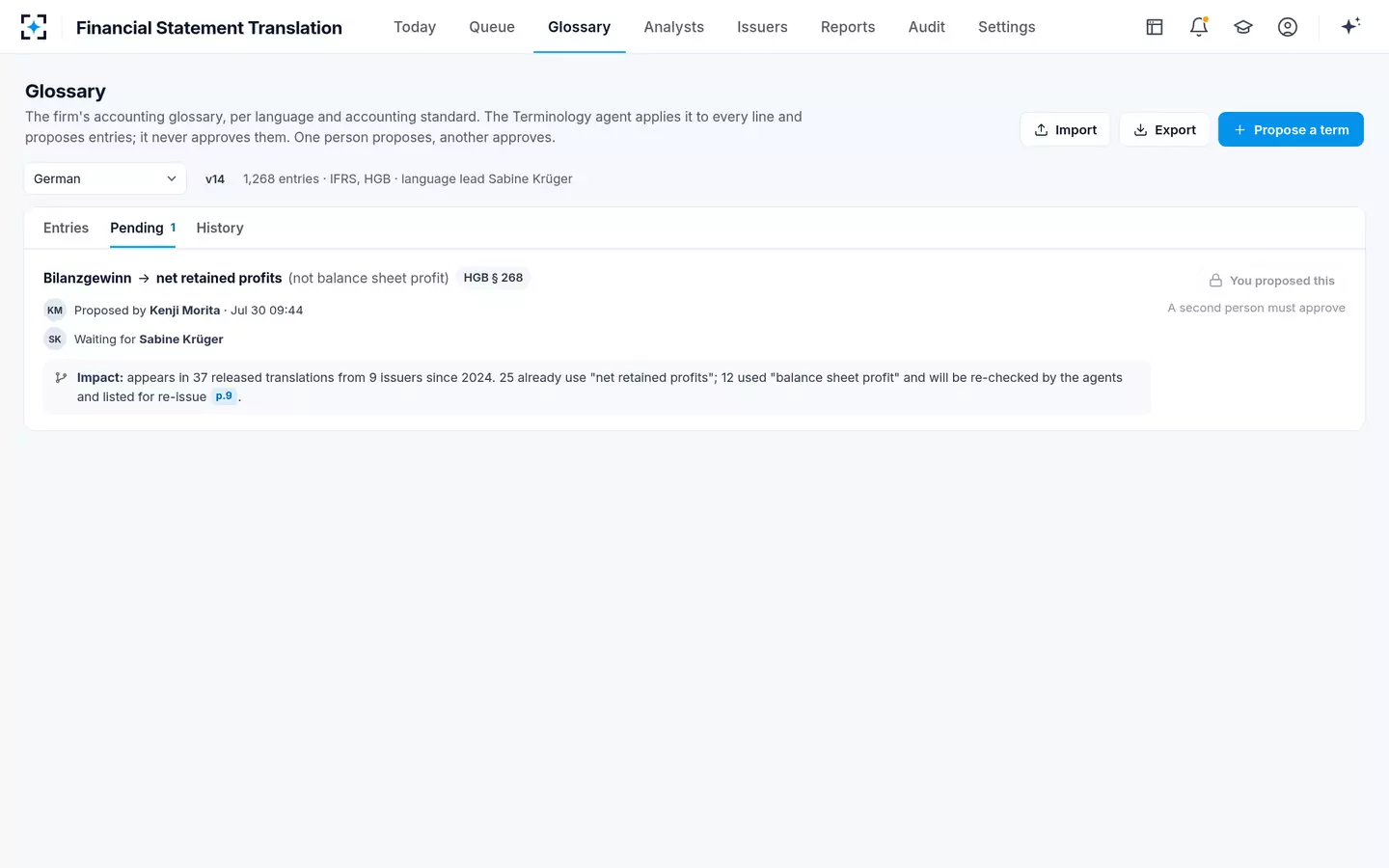Click the Financial Statement Translation logo icon

(x=34, y=27)
